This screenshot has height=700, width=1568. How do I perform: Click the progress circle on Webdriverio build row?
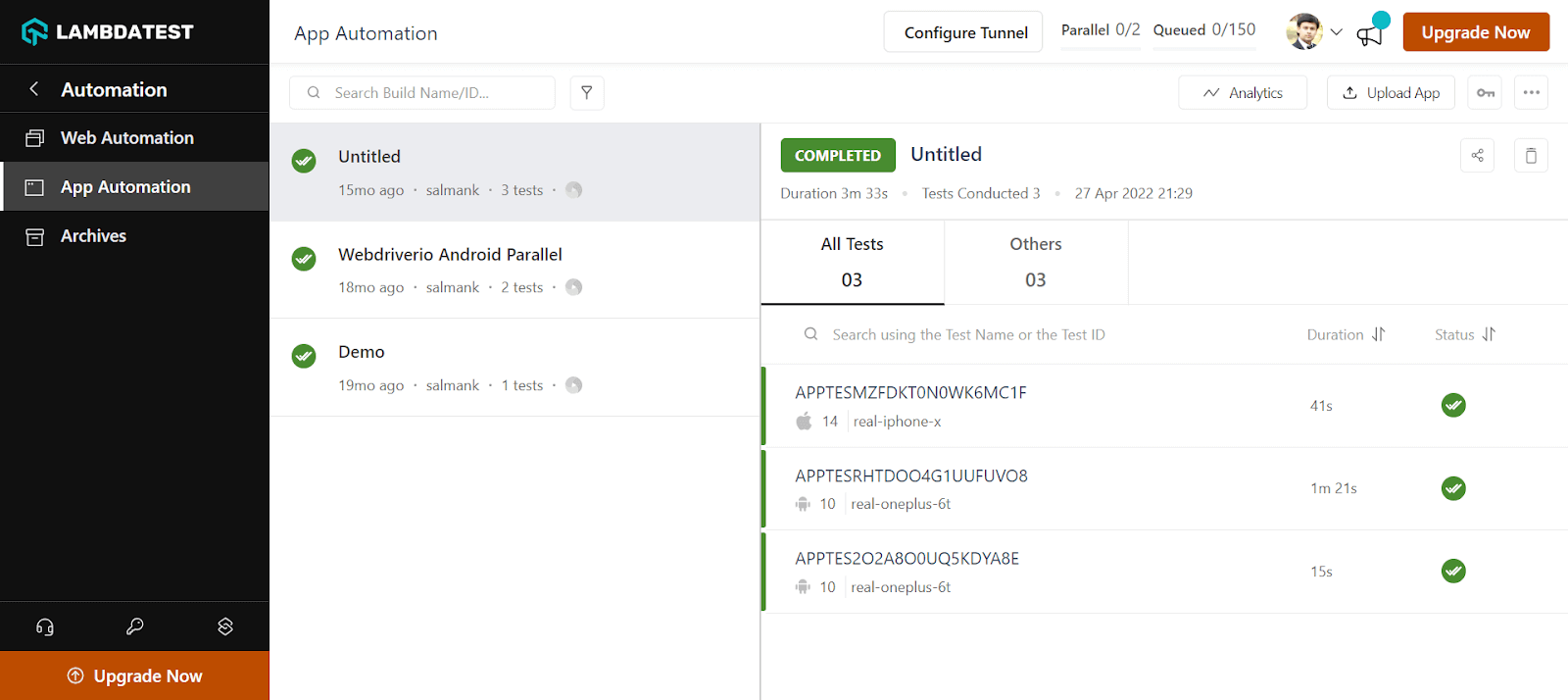[x=574, y=287]
